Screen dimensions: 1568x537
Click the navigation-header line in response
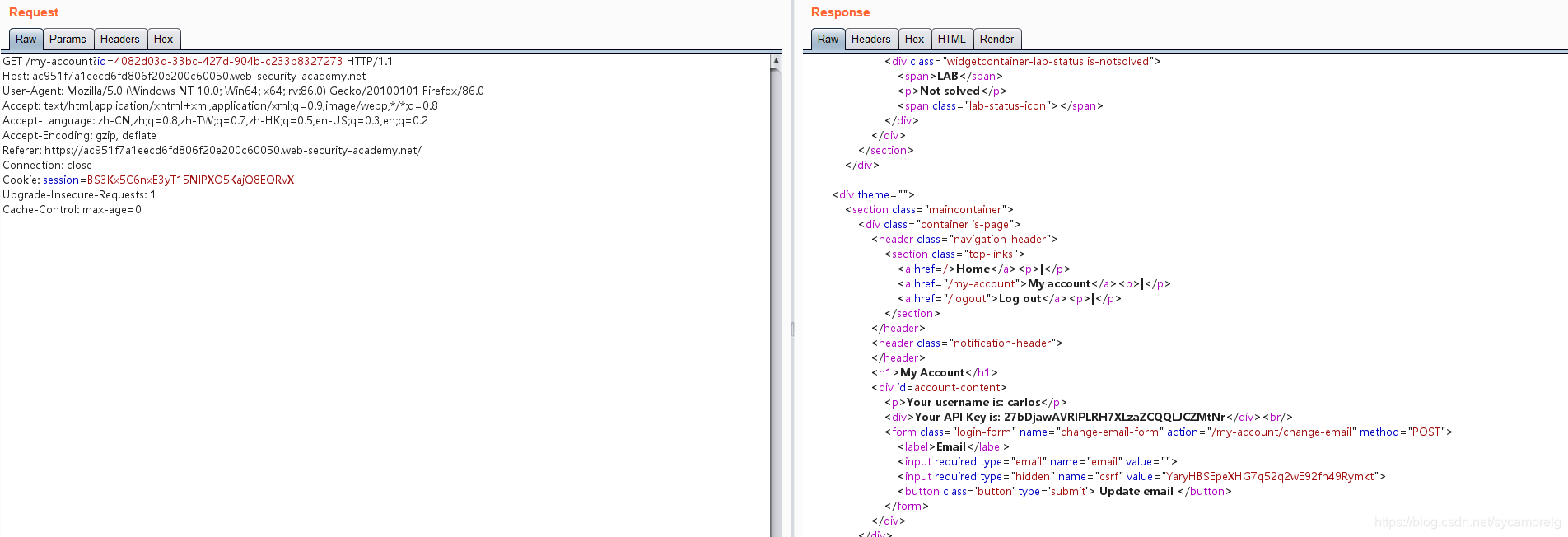coord(964,240)
